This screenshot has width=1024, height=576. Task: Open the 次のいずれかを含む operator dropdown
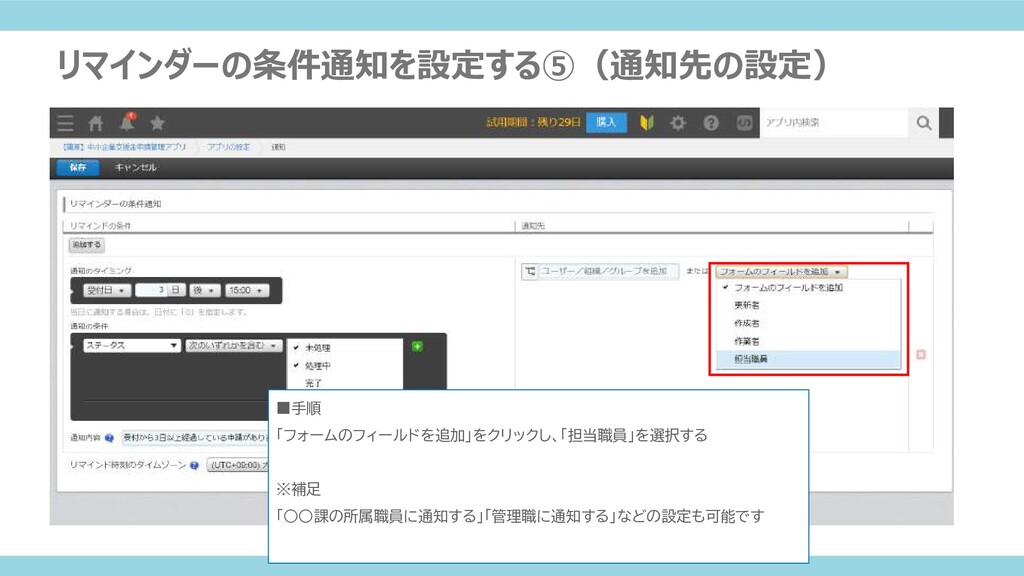pyautogui.click(x=233, y=345)
